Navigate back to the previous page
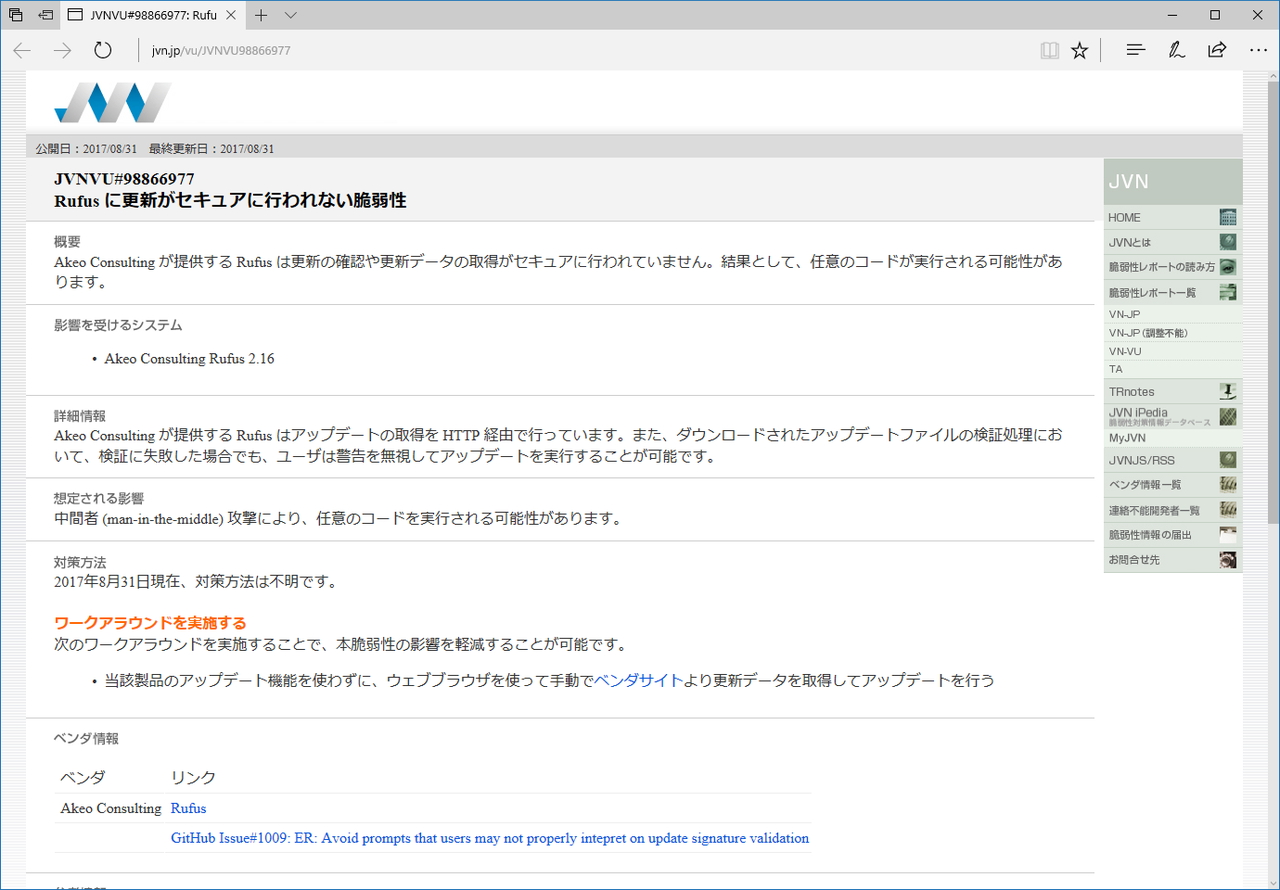The height and width of the screenshot is (890, 1280). point(21,49)
